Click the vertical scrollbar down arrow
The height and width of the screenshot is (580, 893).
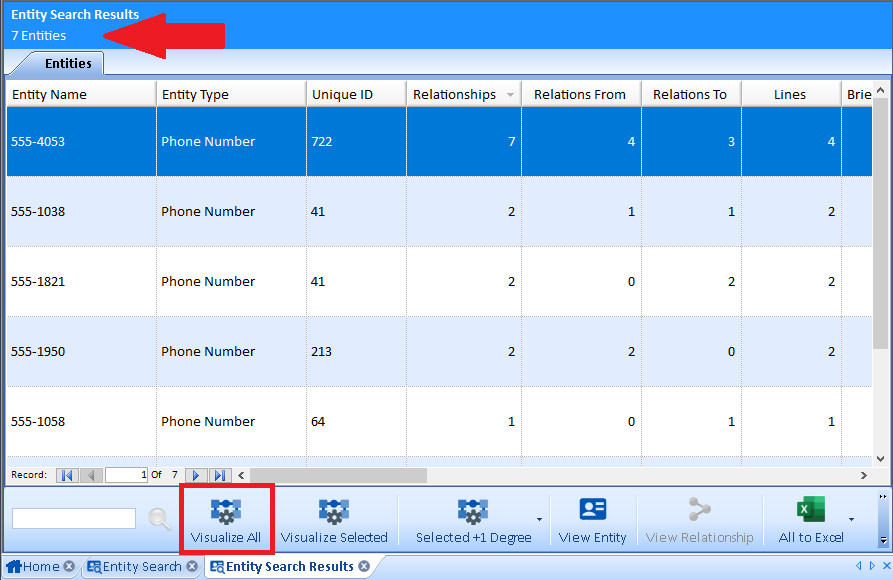(x=880, y=459)
